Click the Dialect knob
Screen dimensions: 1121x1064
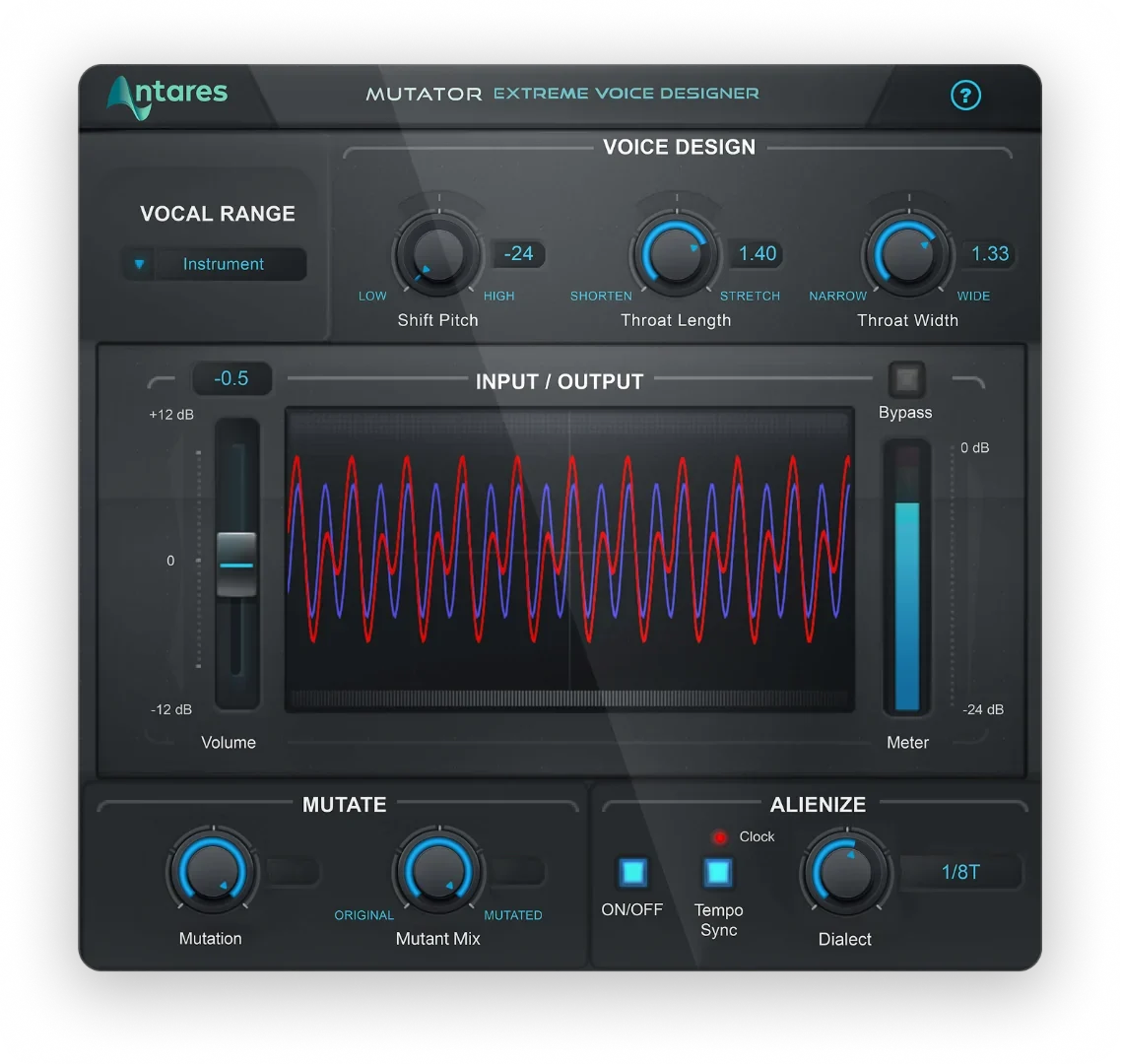(846, 872)
